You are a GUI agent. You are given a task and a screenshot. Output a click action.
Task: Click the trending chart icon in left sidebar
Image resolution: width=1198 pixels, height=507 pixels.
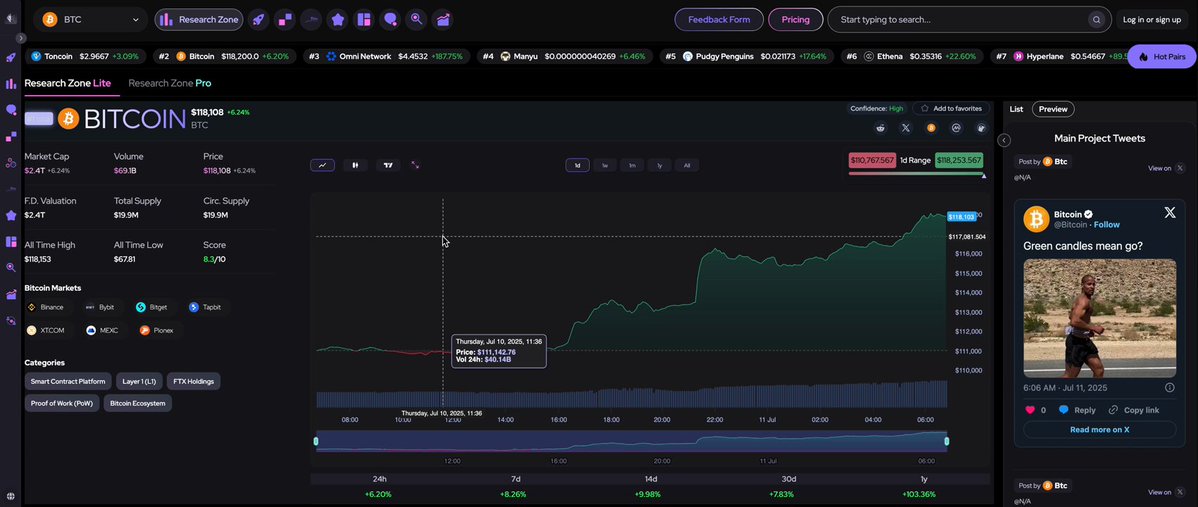tap(11, 295)
